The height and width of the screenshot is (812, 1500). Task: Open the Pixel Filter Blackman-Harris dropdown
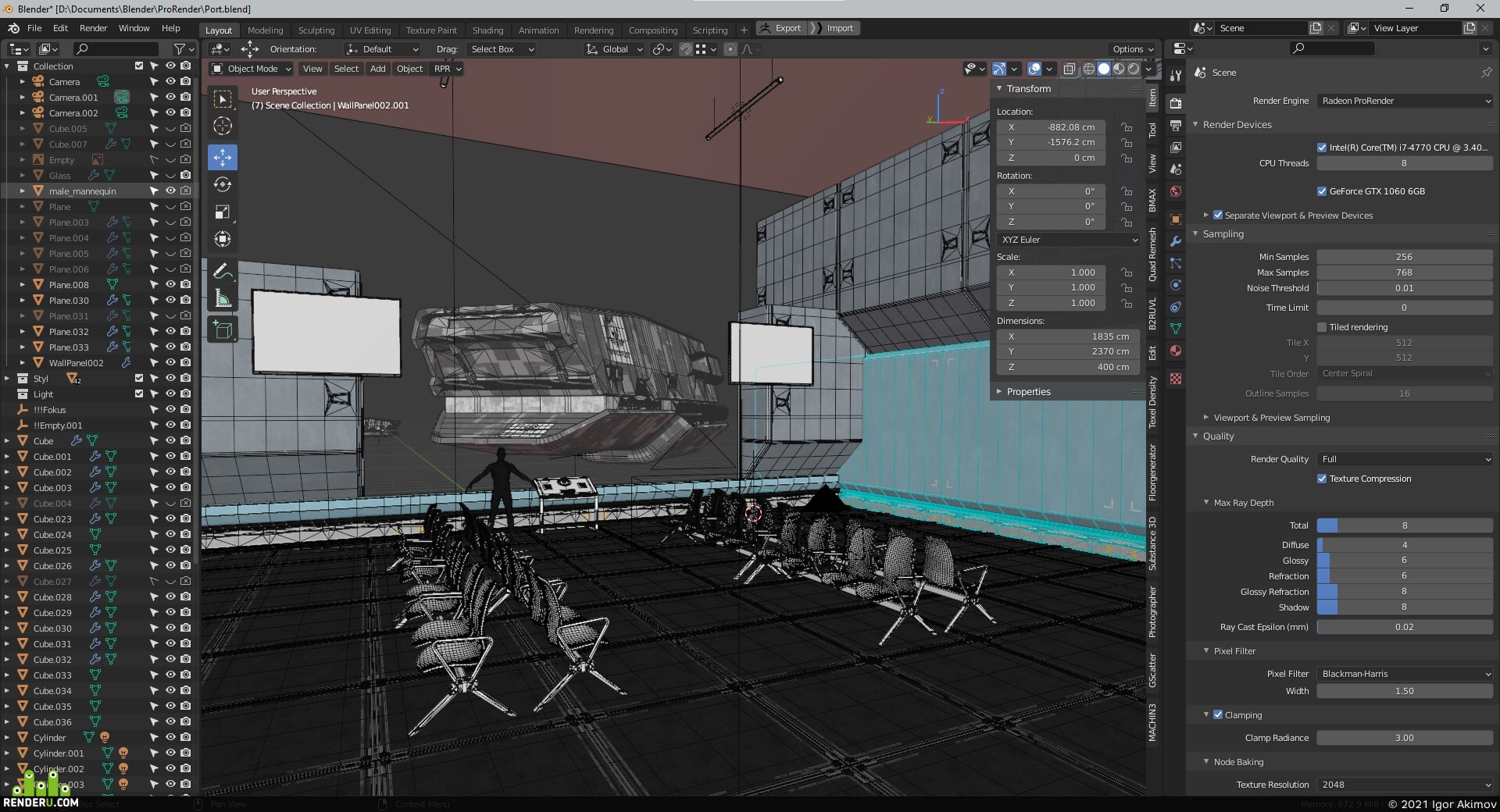pos(1405,674)
